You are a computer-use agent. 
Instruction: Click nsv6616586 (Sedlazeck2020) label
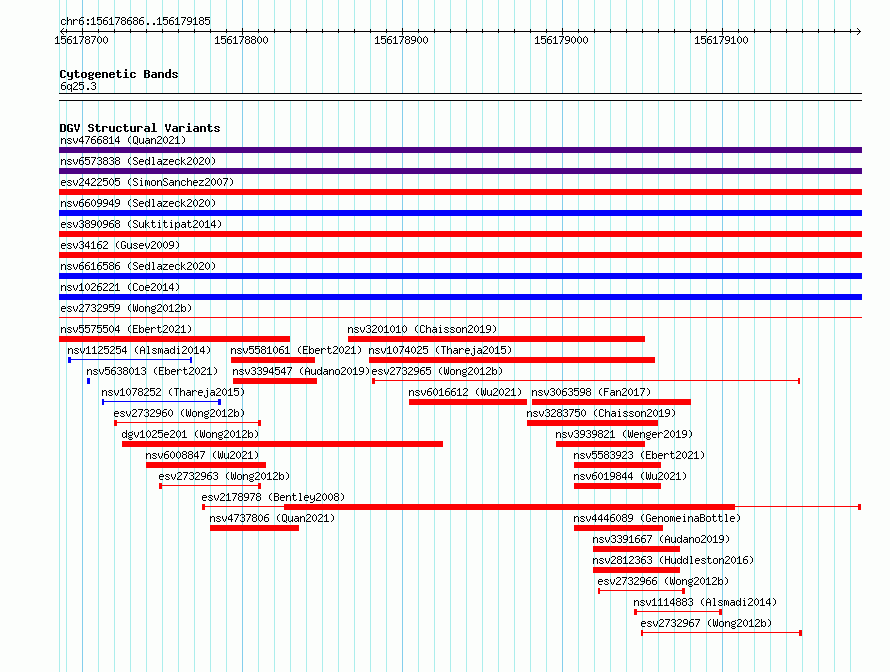138,266
